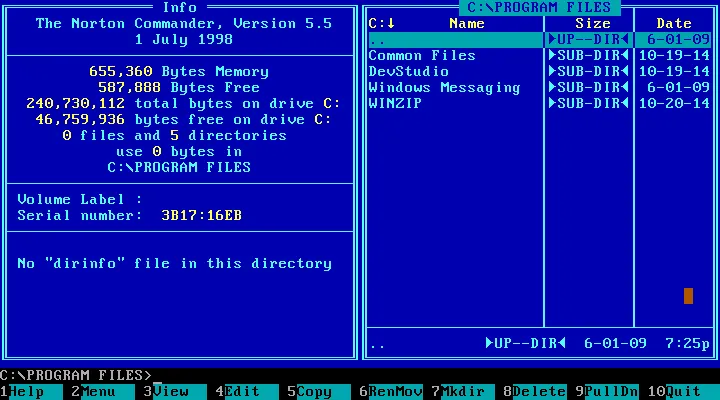Click the 7:25p time in status line
Screen dimensions: 720x400
tap(688, 344)
